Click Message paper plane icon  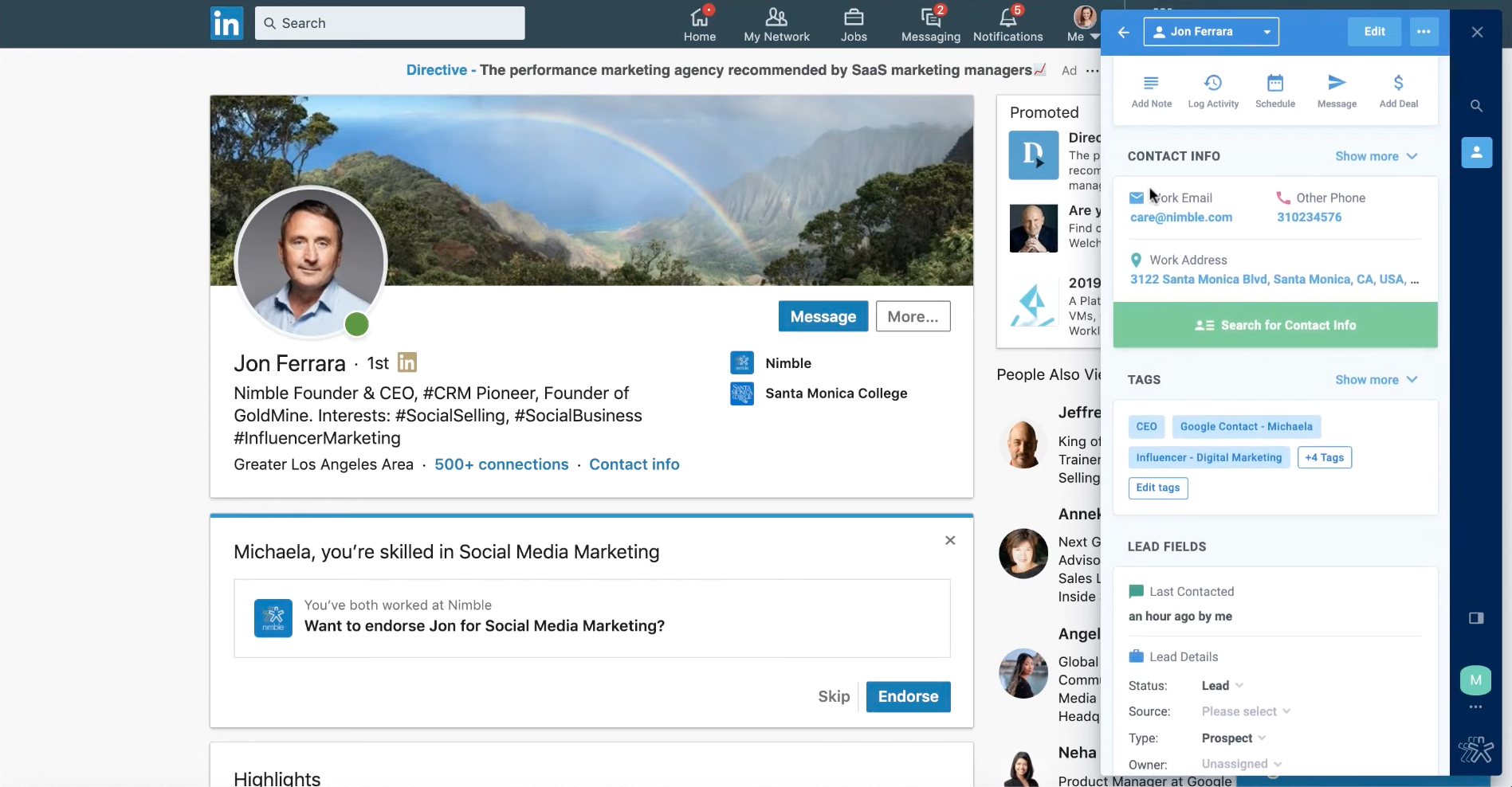click(x=1337, y=92)
